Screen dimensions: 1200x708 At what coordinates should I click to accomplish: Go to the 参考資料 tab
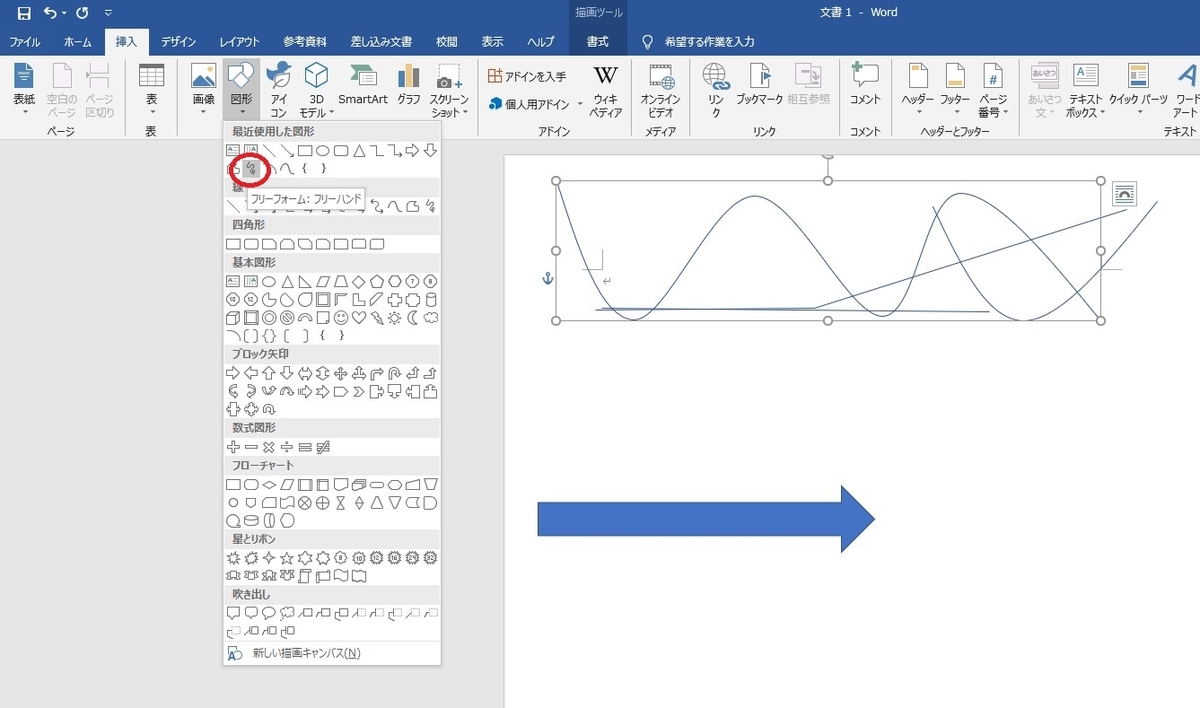click(x=305, y=42)
